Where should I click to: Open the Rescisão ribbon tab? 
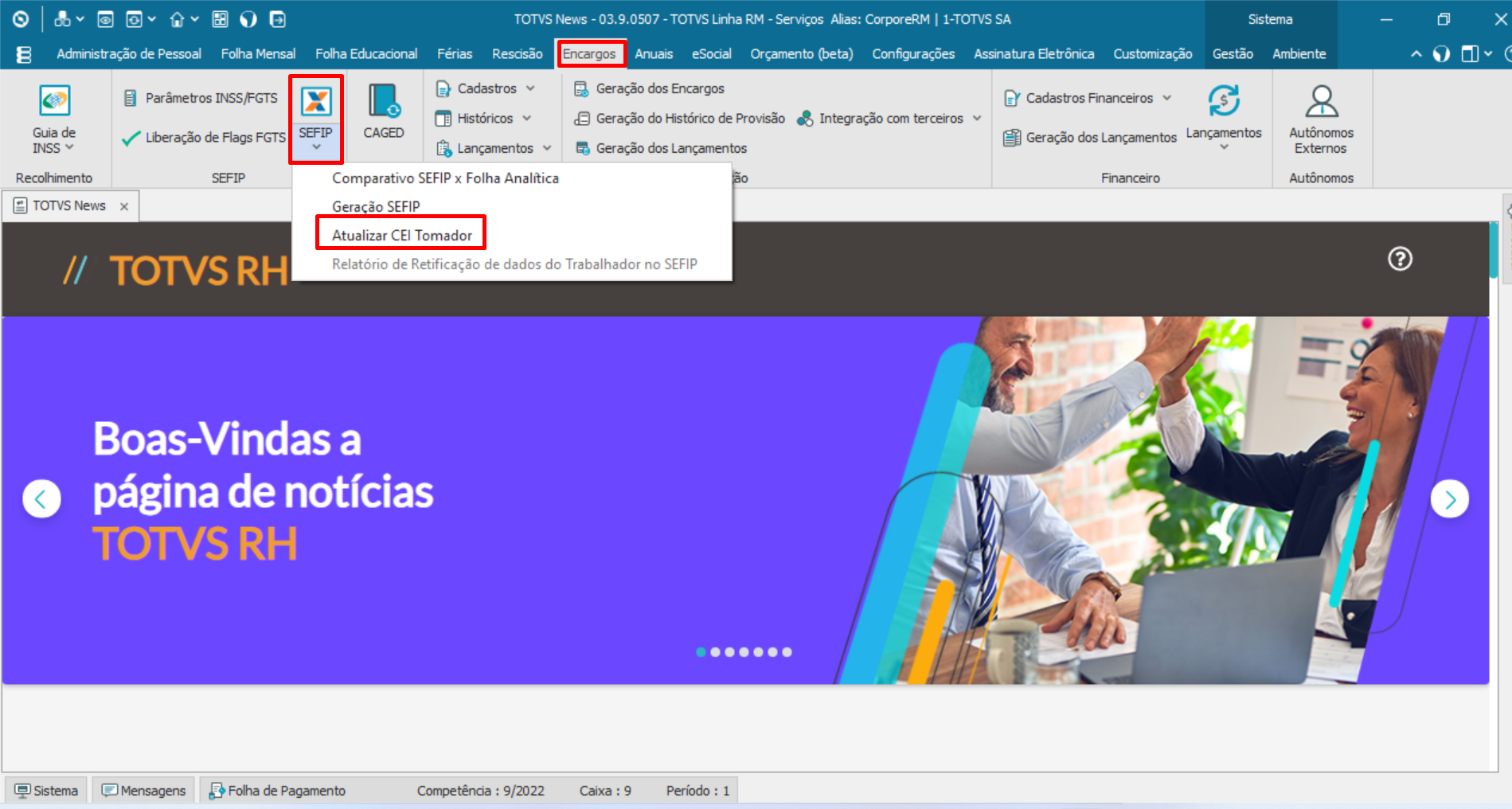518,54
